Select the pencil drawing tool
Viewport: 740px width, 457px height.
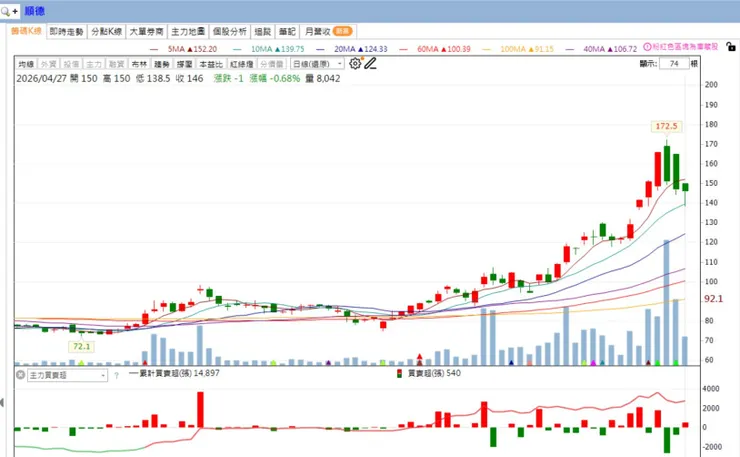coord(370,63)
